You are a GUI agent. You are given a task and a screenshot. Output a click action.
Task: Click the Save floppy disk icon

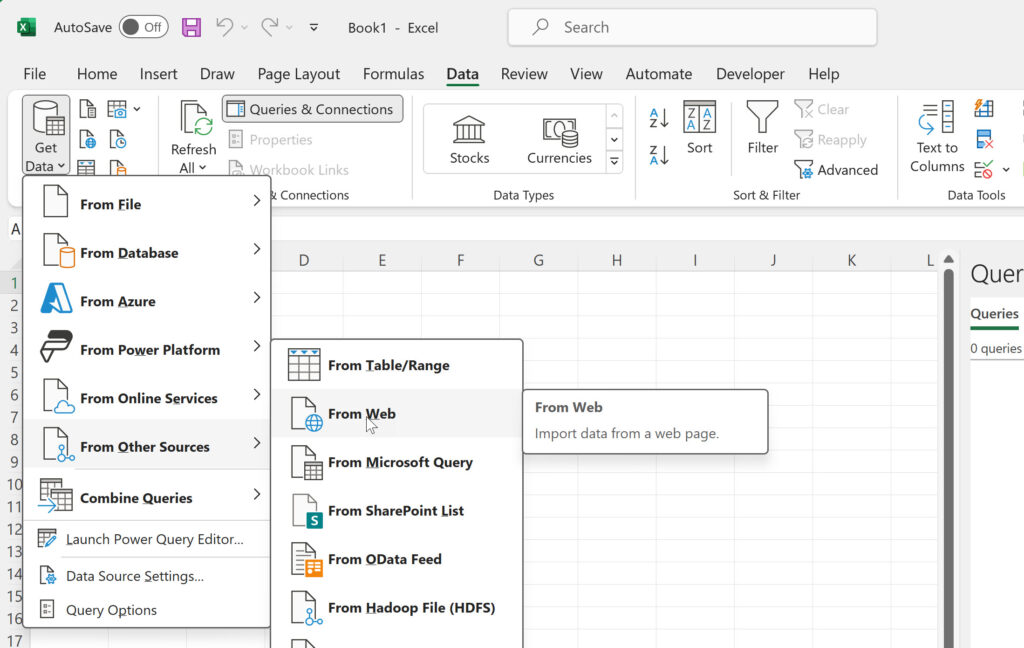click(191, 27)
